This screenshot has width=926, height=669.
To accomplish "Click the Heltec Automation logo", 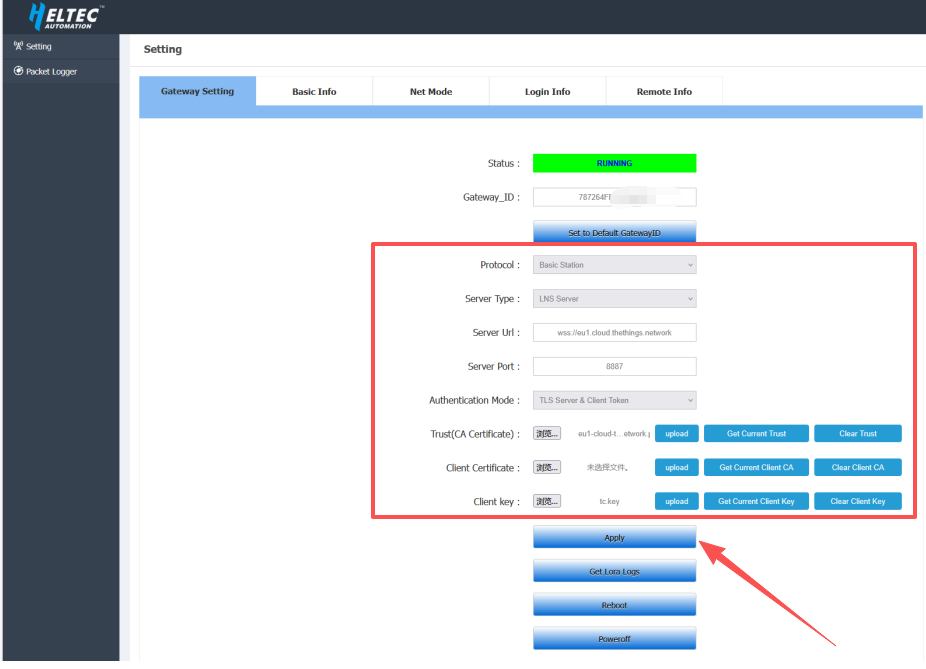I will (x=66, y=16).
